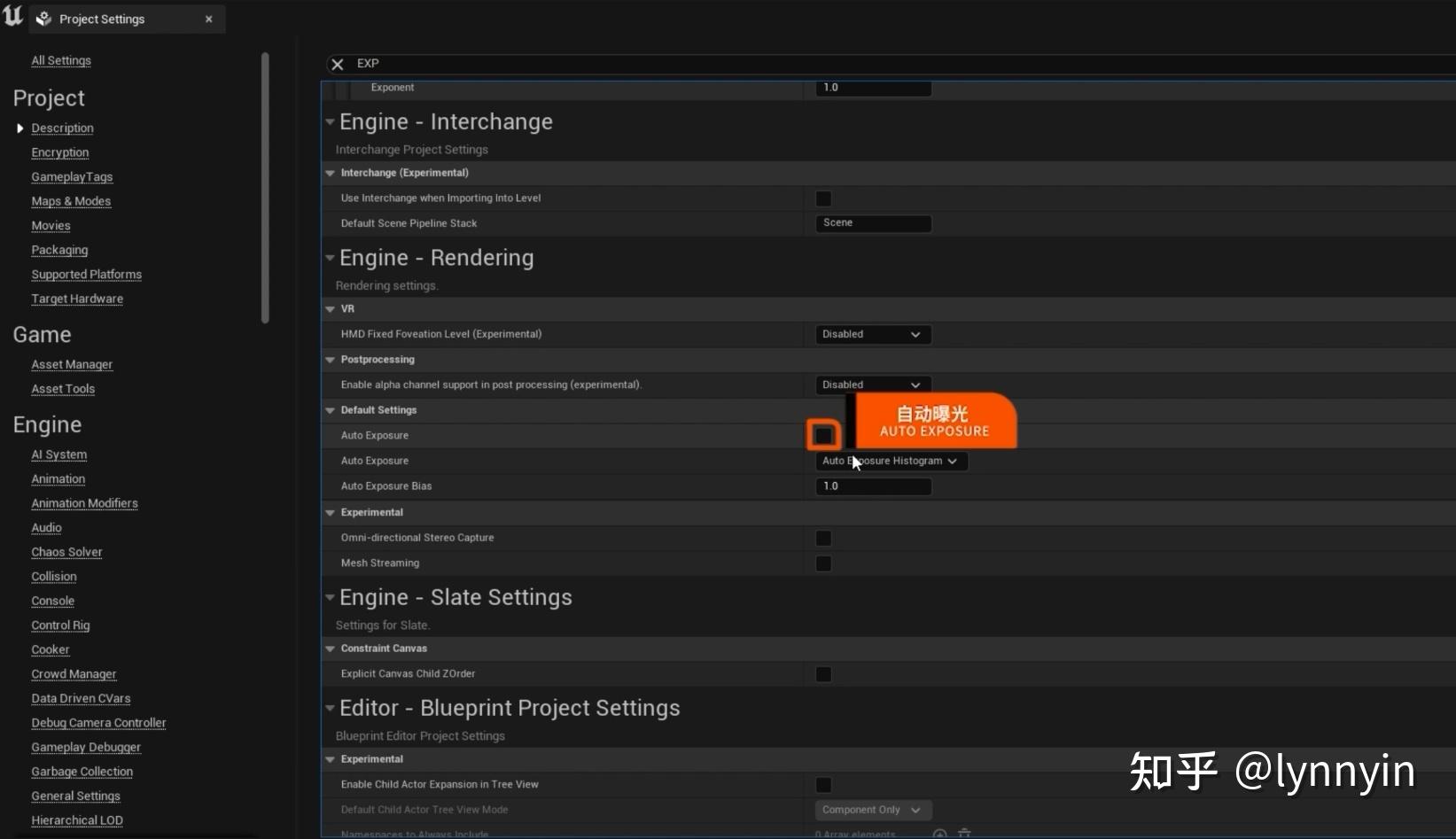Open the Packaging settings page
This screenshot has height=839, width=1456.
pyautogui.click(x=59, y=250)
